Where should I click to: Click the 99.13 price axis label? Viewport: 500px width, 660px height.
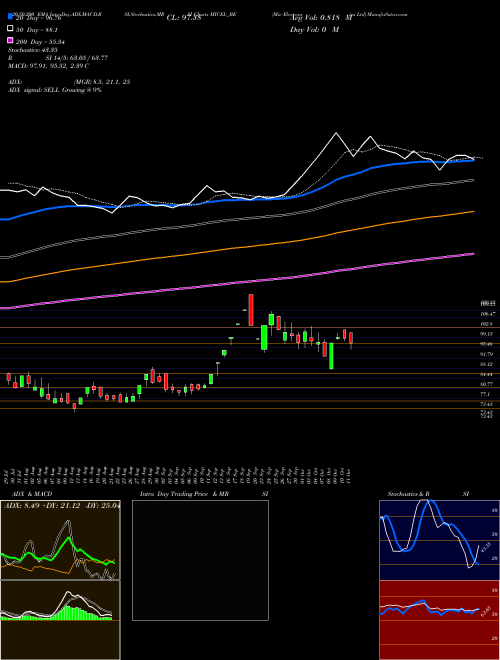click(487, 334)
